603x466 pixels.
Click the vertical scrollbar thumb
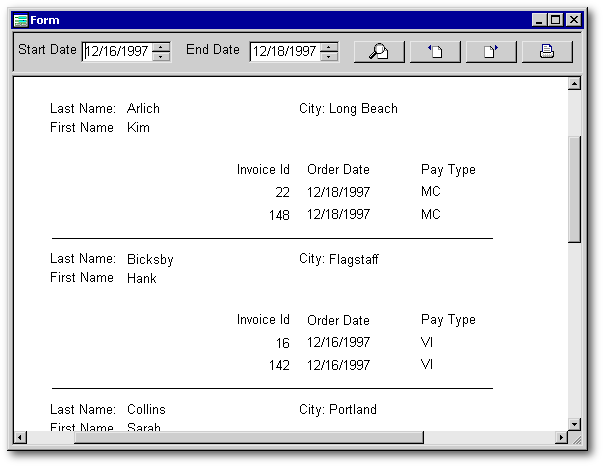pos(574,189)
